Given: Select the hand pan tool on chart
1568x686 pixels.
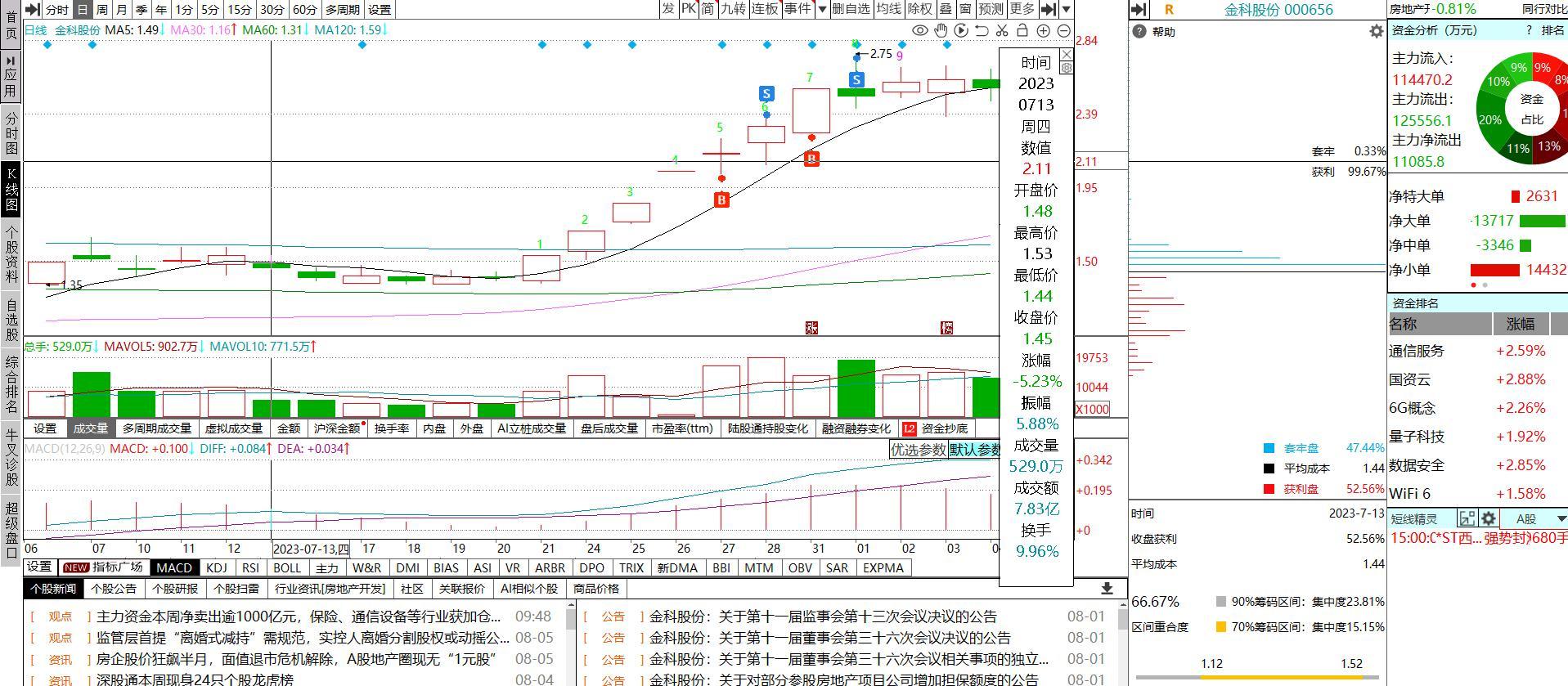Looking at the screenshot, I should (x=941, y=30).
